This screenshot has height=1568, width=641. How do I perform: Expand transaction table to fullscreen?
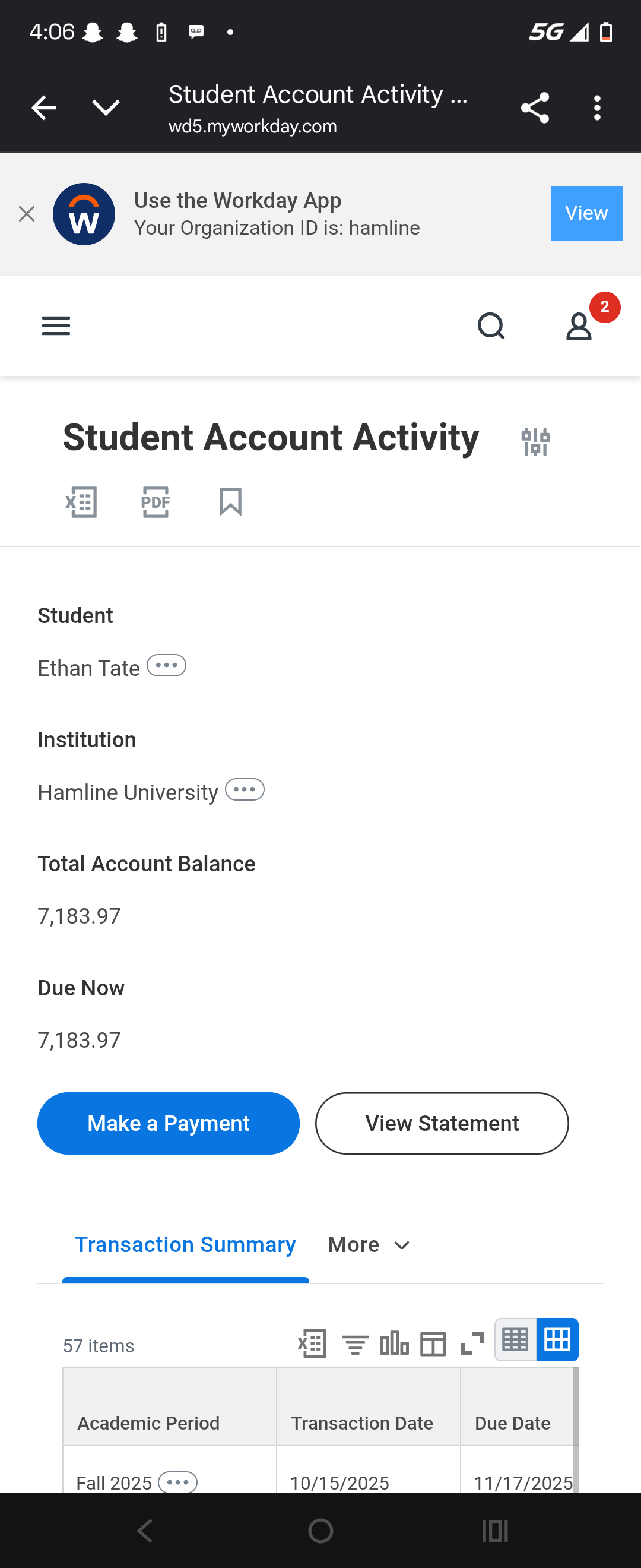coord(472,1343)
